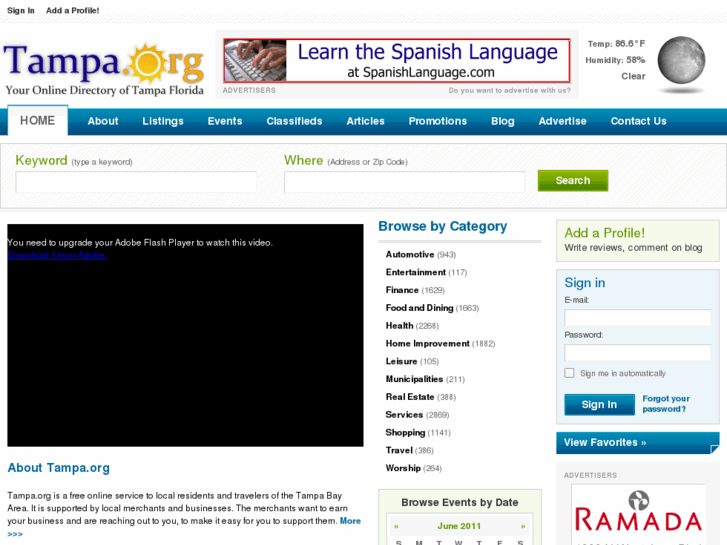The width and height of the screenshot is (727, 545).
Task: Focus the Where address input field
Action: pyautogui.click(x=404, y=182)
